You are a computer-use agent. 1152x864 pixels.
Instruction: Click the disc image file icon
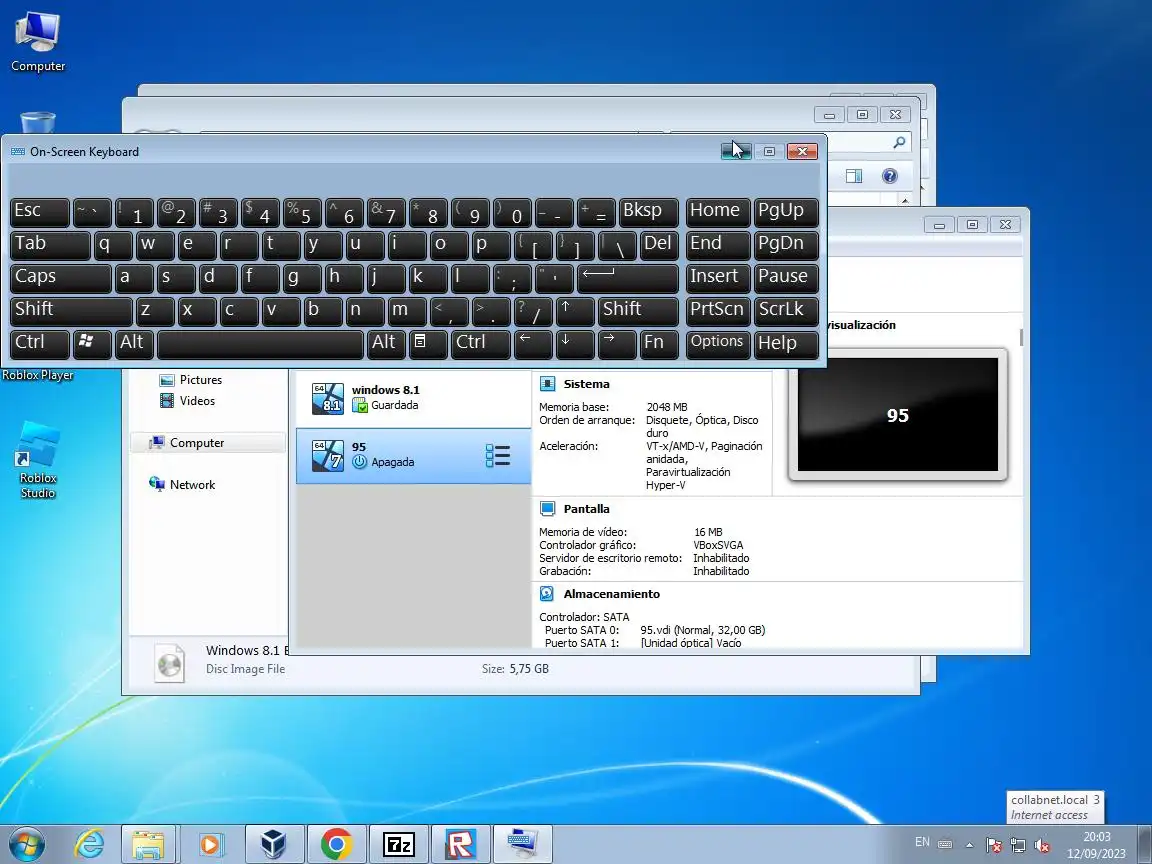point(170,661)
